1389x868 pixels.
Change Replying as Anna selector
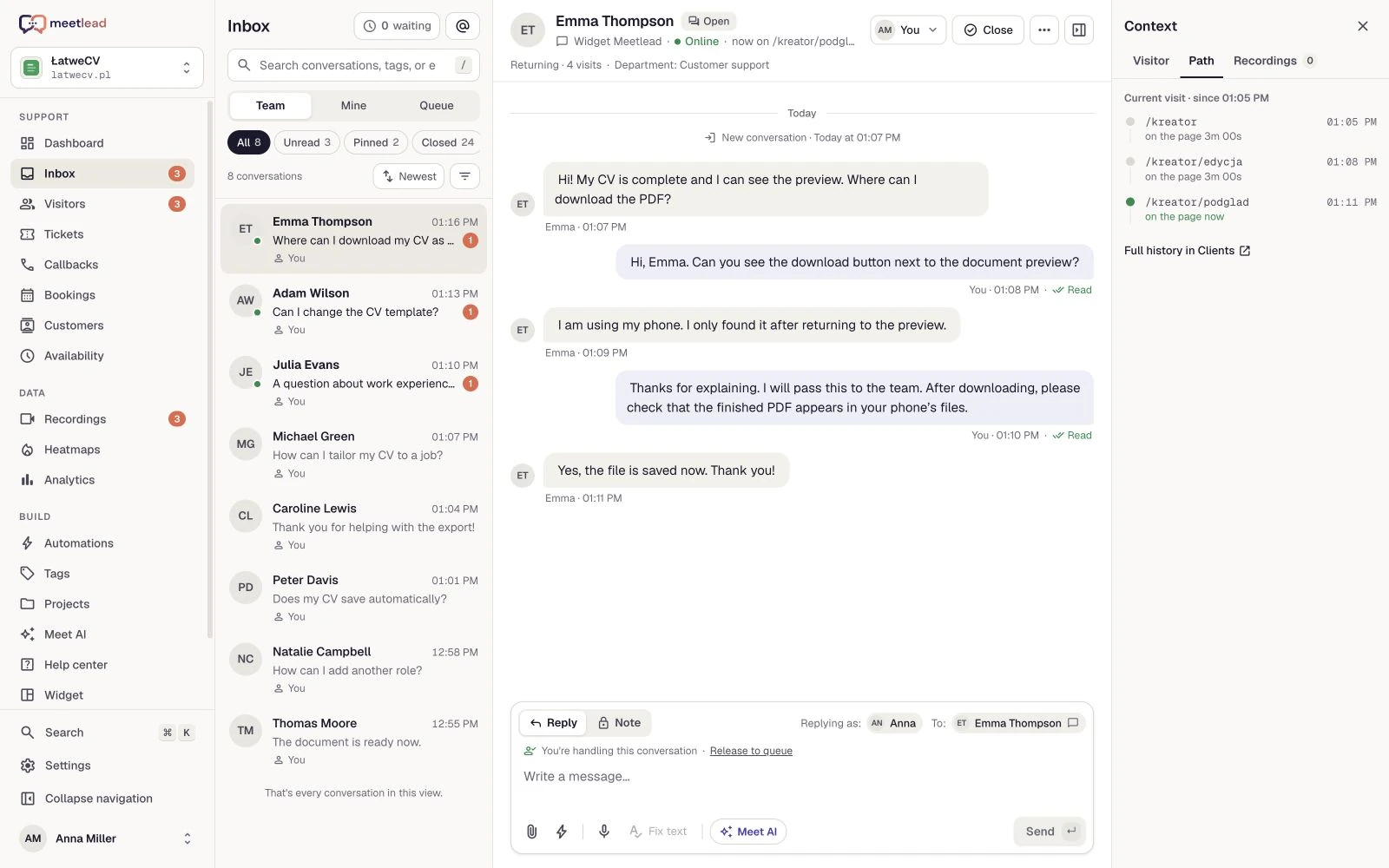(x=894, y=723)
